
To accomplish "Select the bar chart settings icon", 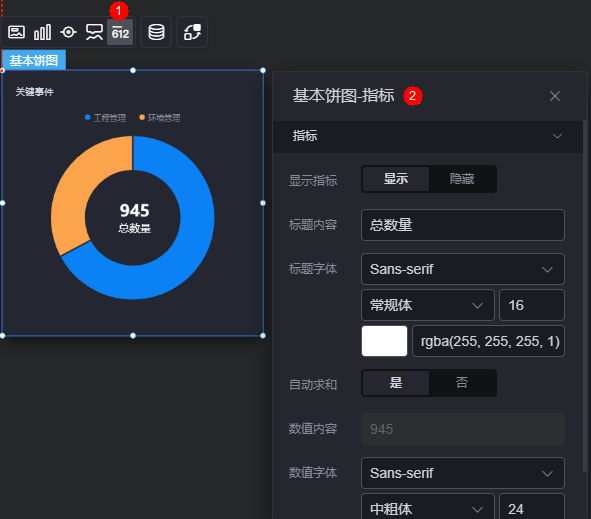I will pyautogui.click(x=43, y=32).
